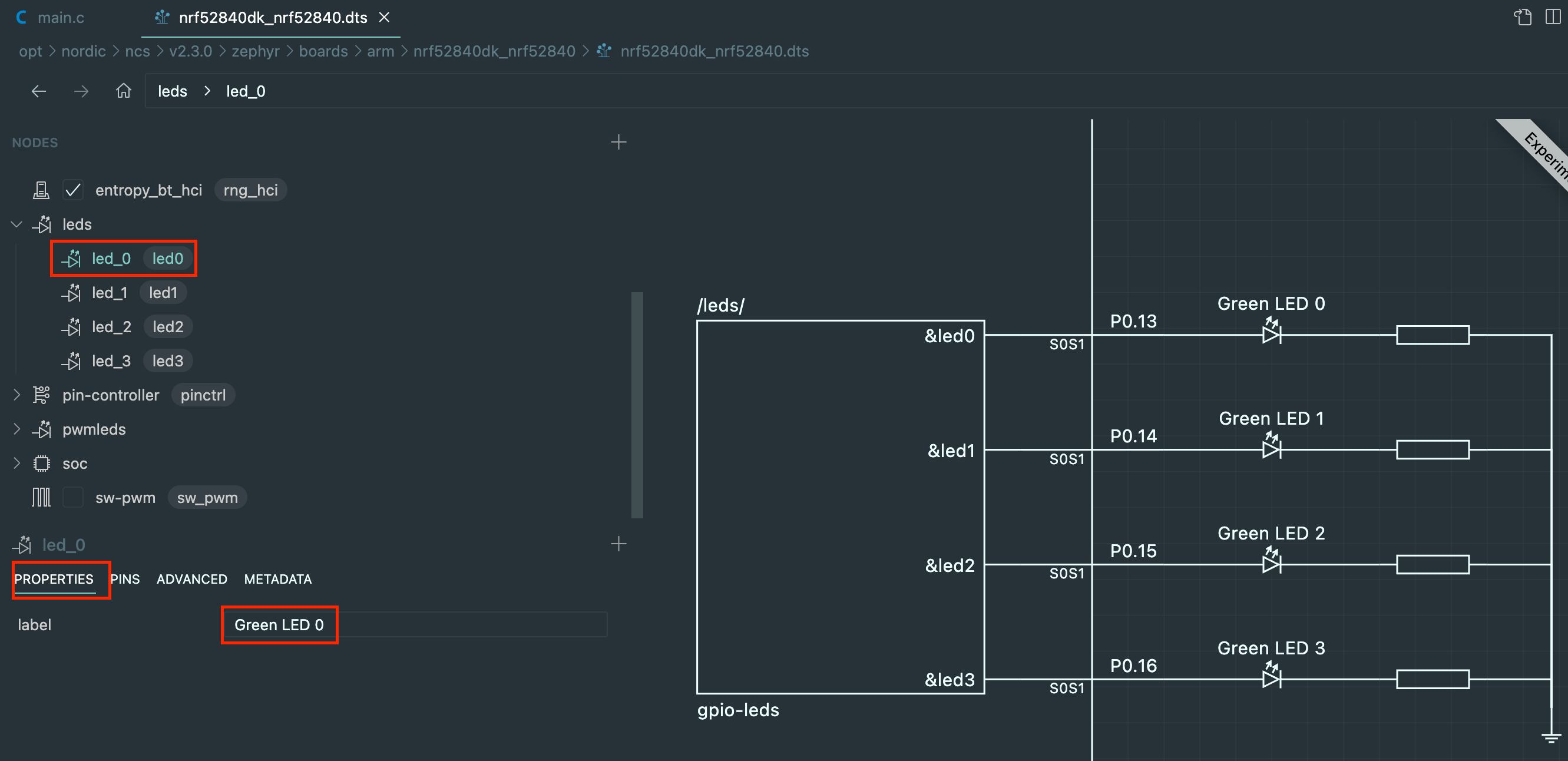Switch to the PINS tab

(125, 579)
